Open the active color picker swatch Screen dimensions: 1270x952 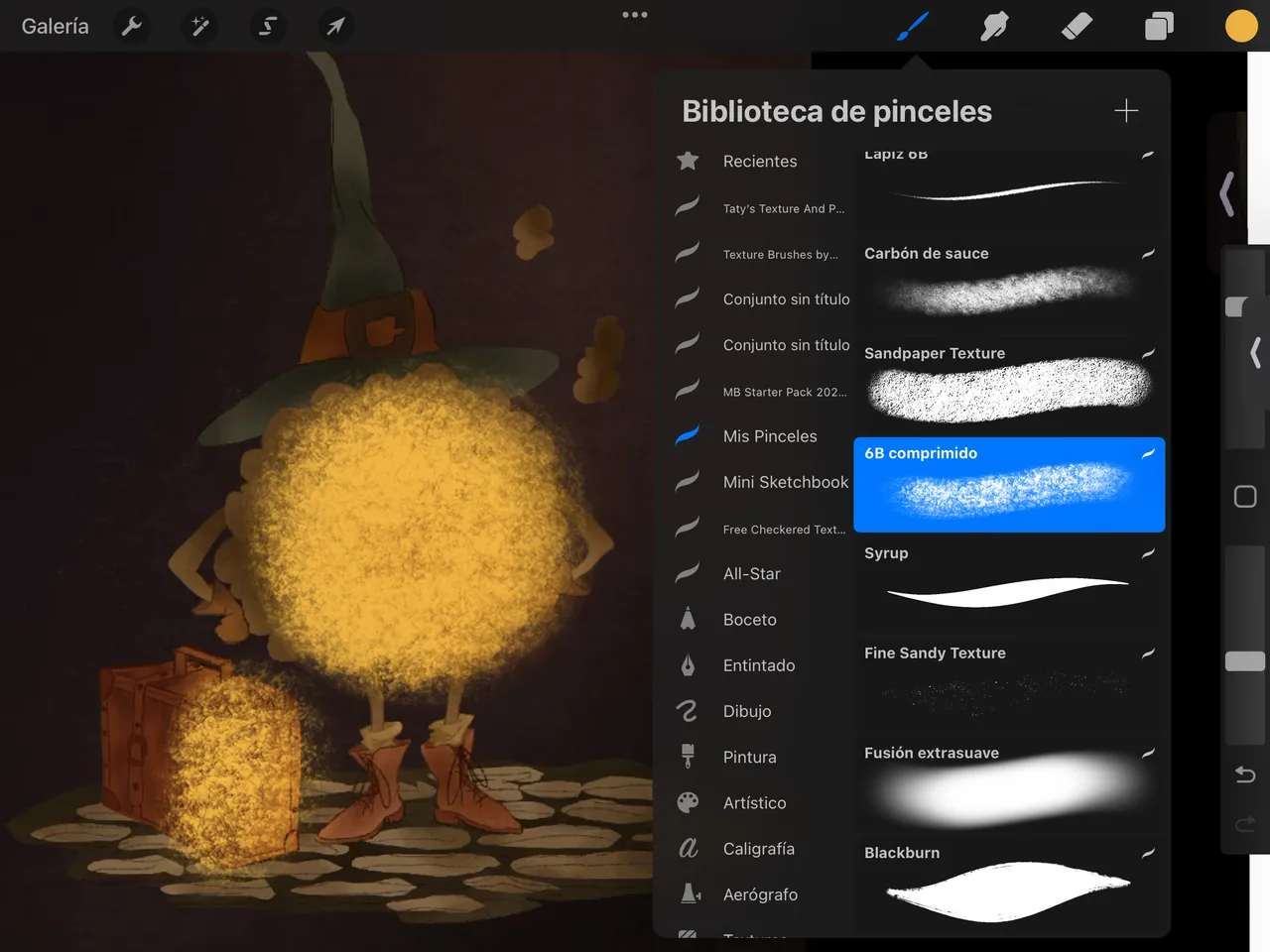1241,26
